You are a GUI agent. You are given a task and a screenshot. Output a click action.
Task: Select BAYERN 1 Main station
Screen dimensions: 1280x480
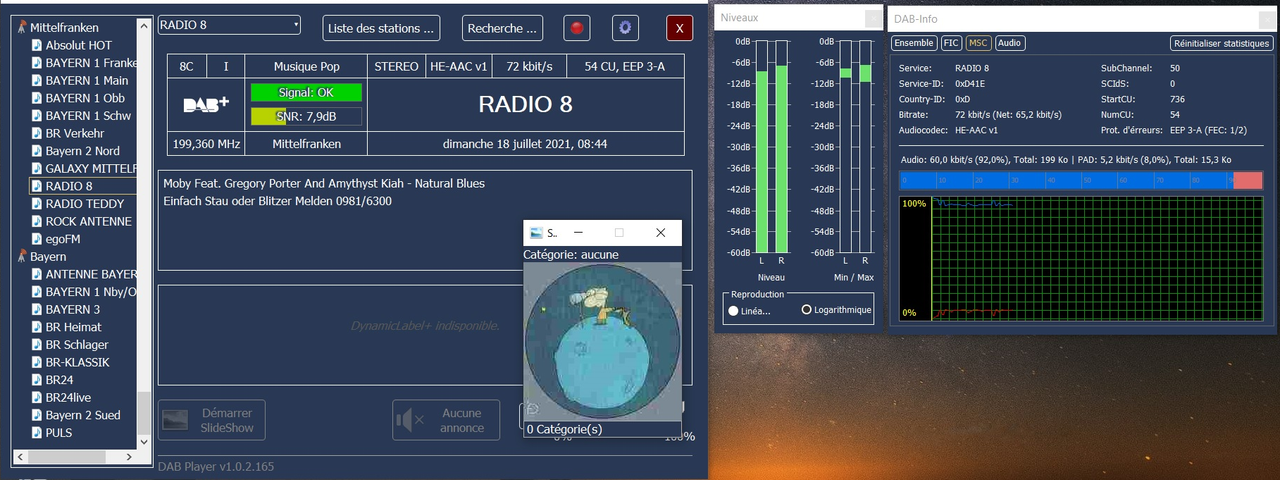tap(87, 80)
